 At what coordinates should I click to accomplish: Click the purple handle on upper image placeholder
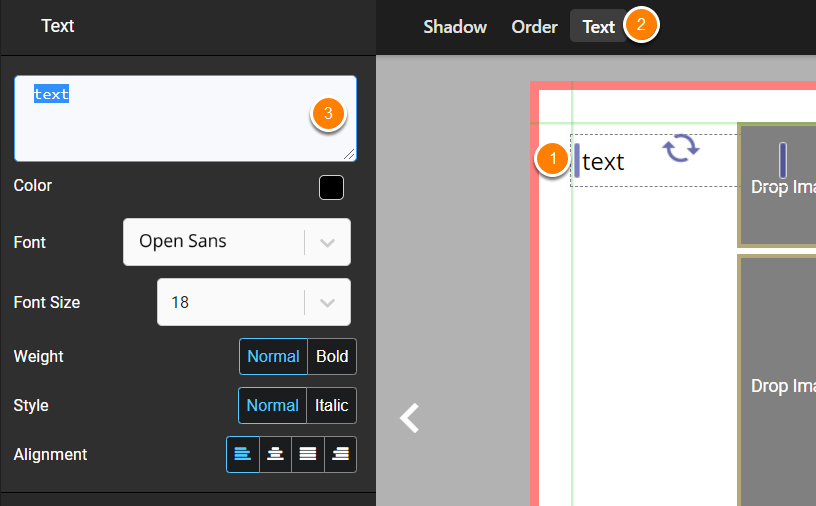(x=783, y=160)
